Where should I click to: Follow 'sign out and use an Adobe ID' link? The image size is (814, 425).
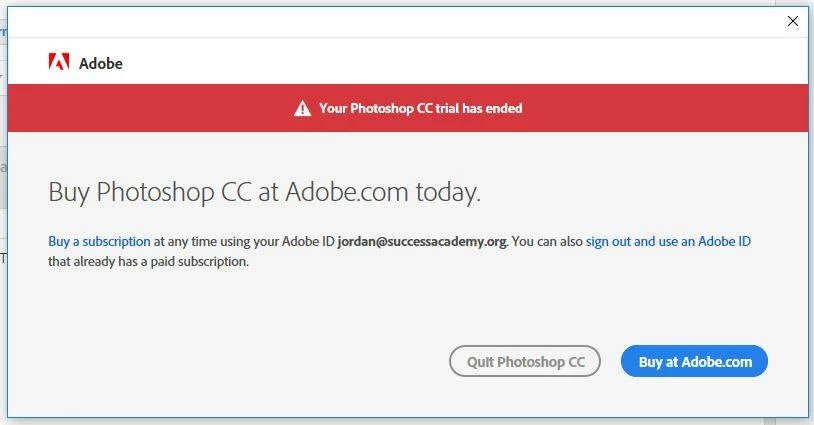(668, 241)
